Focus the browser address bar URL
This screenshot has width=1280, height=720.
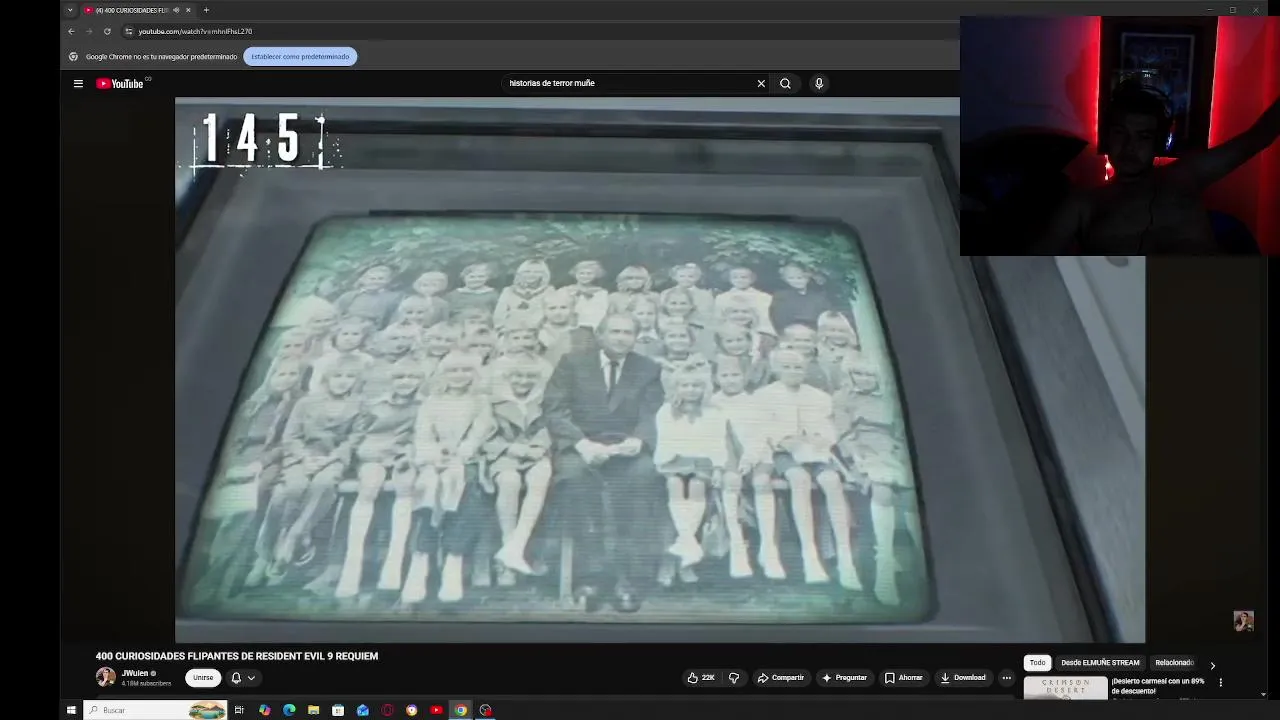(195, 31)
